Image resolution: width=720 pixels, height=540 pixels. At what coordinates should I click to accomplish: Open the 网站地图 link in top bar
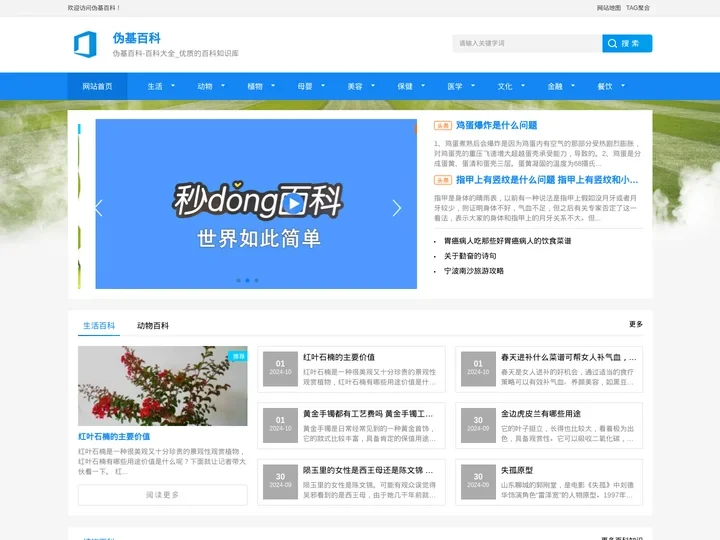[608, 8]
